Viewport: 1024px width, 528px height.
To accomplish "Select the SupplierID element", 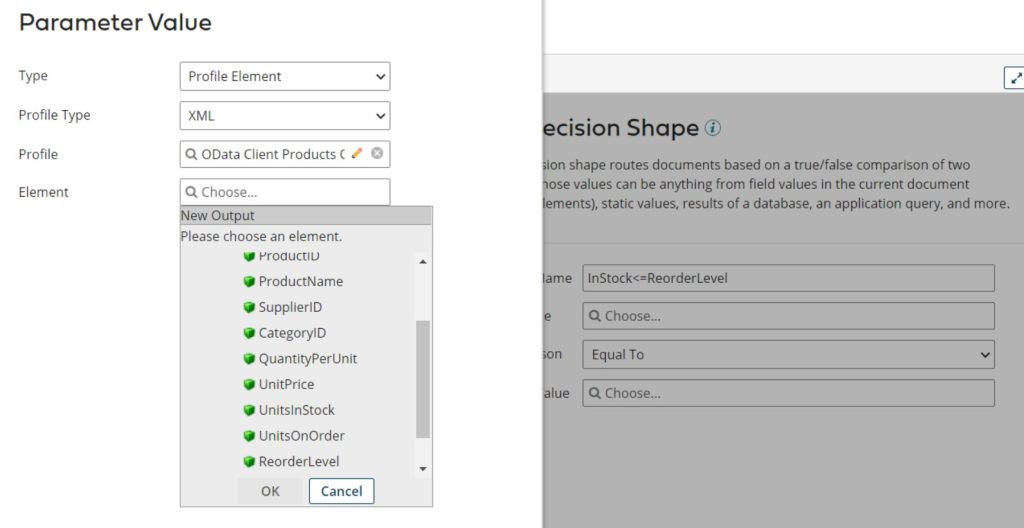I will click(290, 308).
